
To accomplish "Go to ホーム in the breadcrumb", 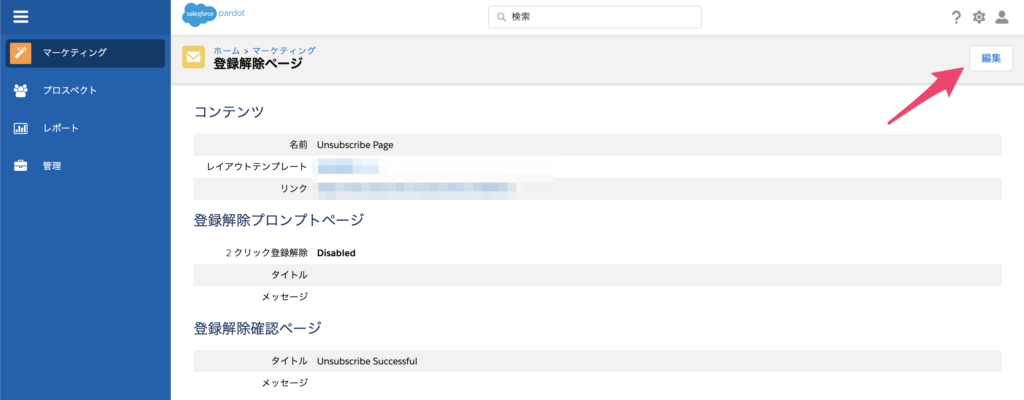I will [227, 50].
